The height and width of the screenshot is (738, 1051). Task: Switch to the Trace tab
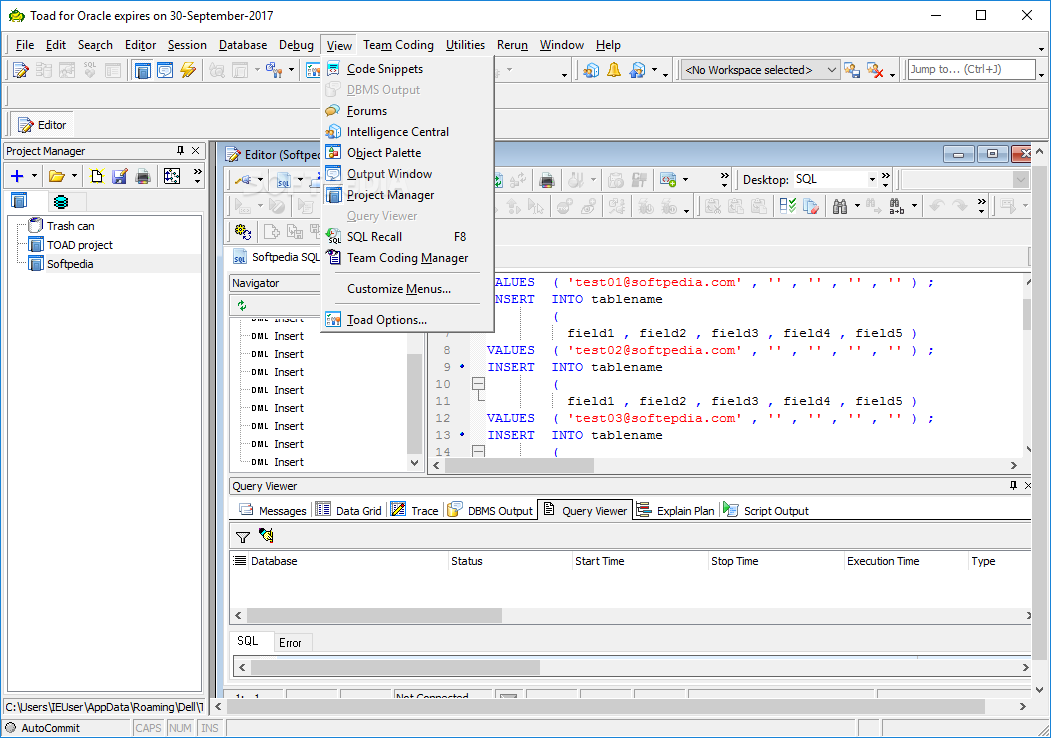pos(414,510)
